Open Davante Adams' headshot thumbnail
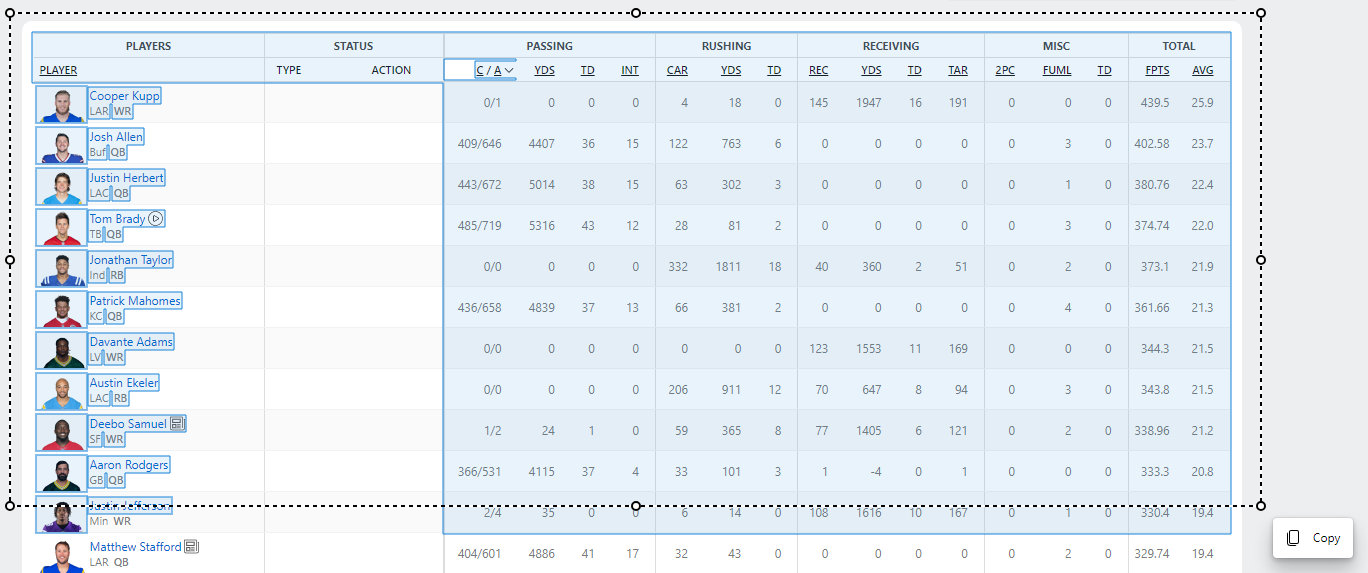The width and height of the screenshot is (1368, 573). (62, 350)
